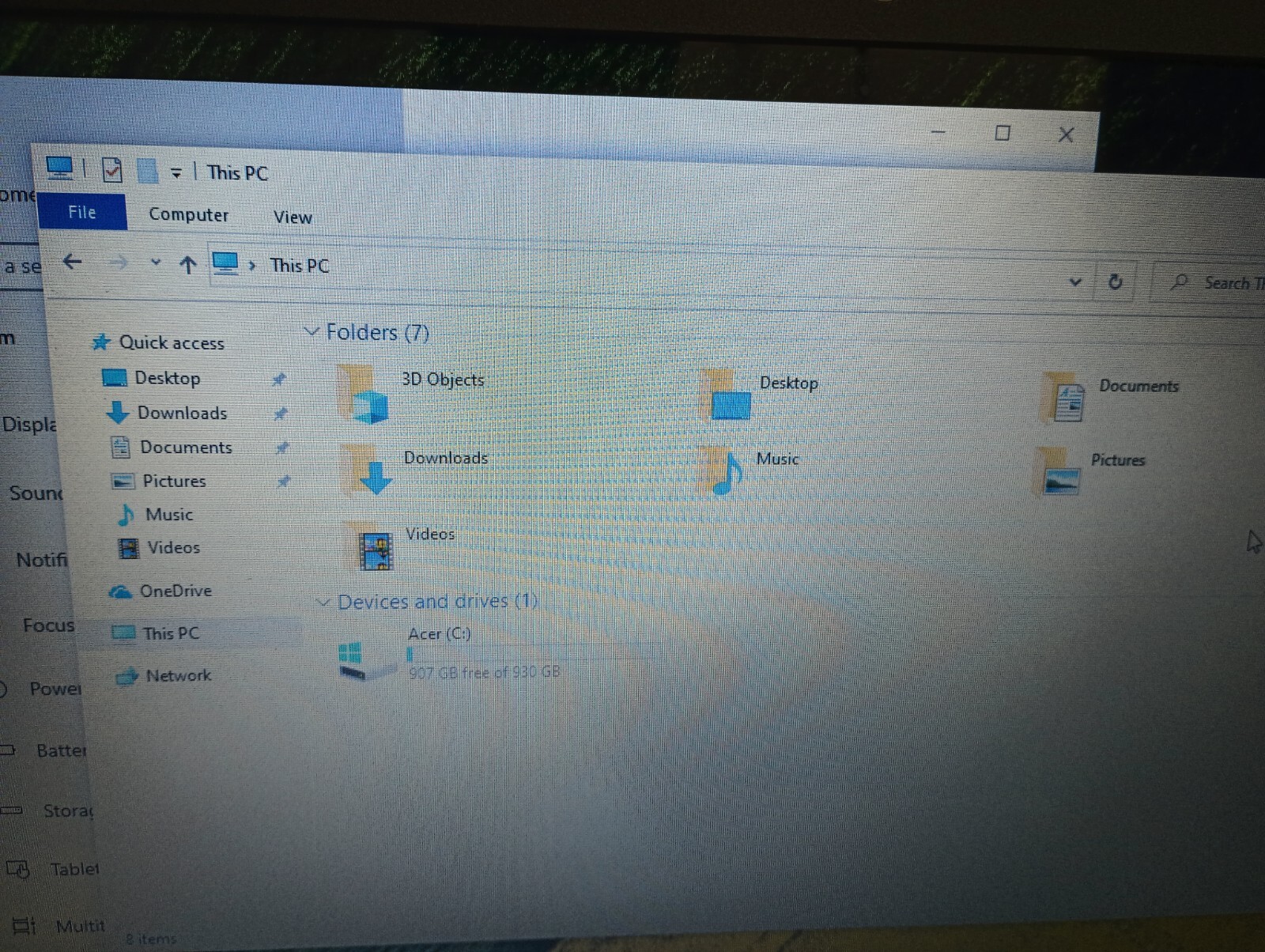This screenshot has height=952, width=1265.
Task: Collapse the Folders (7) group
Action: pos(312,331)
